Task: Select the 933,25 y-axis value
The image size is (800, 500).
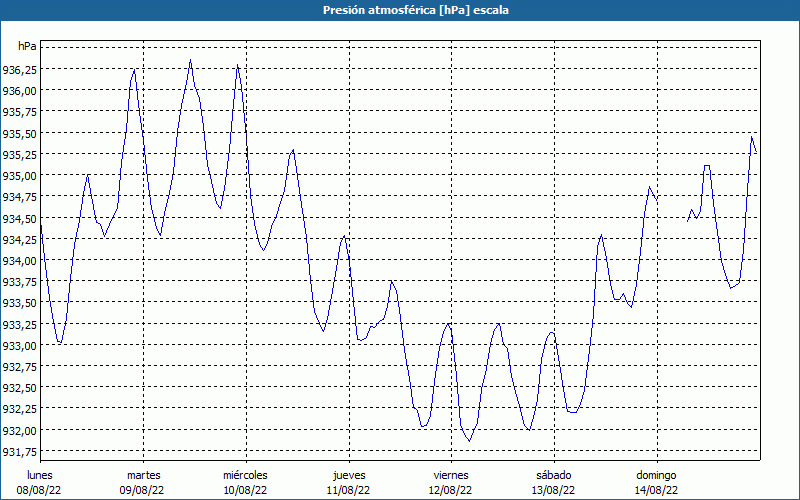Action: pos(19,324)
